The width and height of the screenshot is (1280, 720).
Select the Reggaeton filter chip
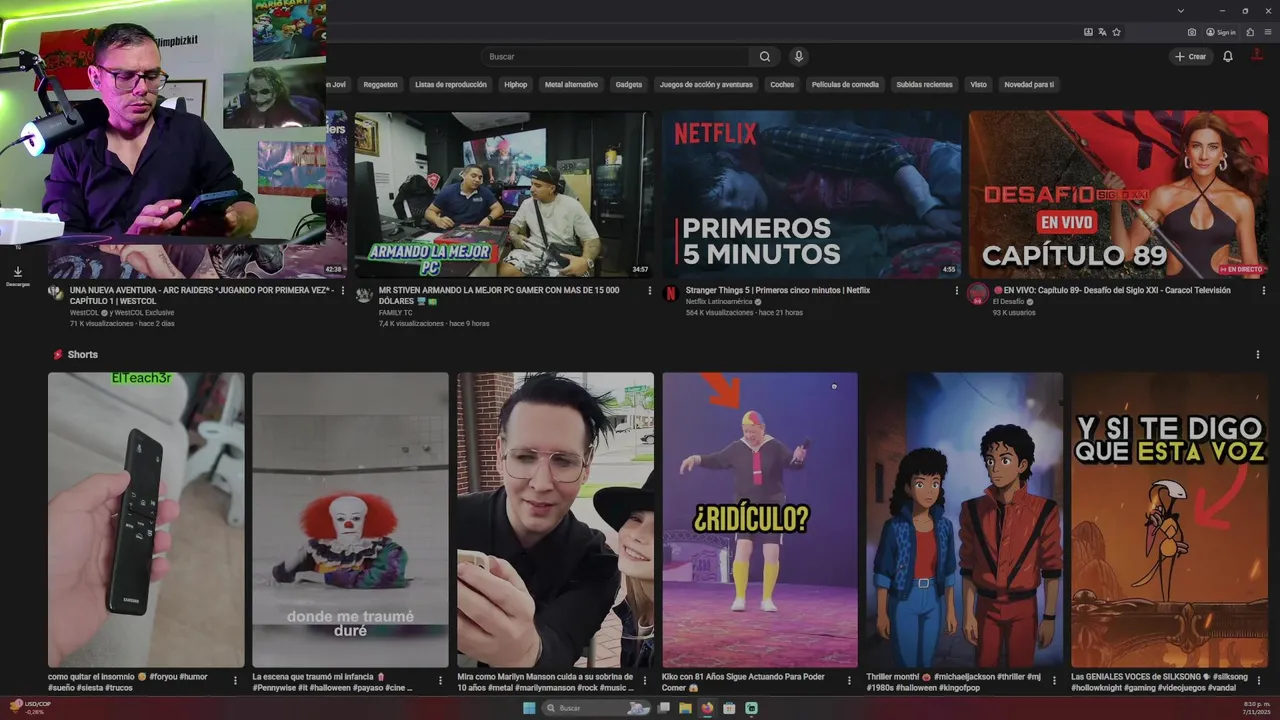tap(380, 85)
